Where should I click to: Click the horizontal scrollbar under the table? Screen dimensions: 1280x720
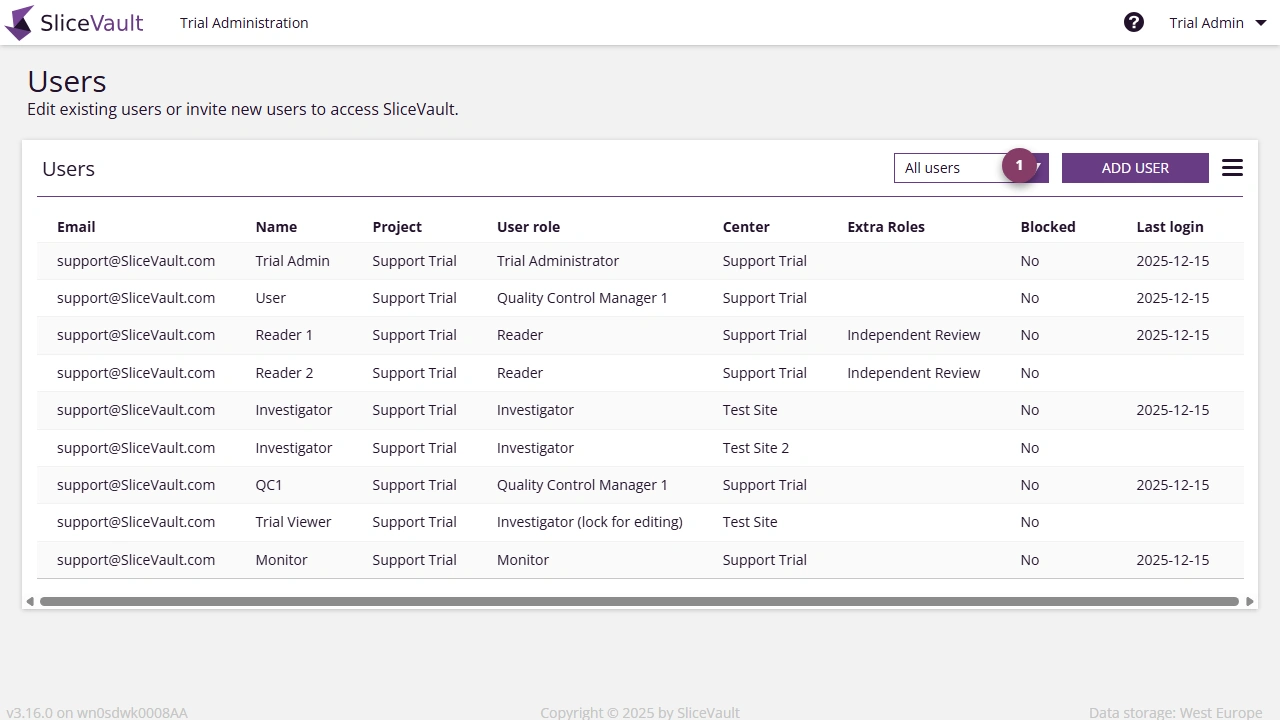pos(640,600)
